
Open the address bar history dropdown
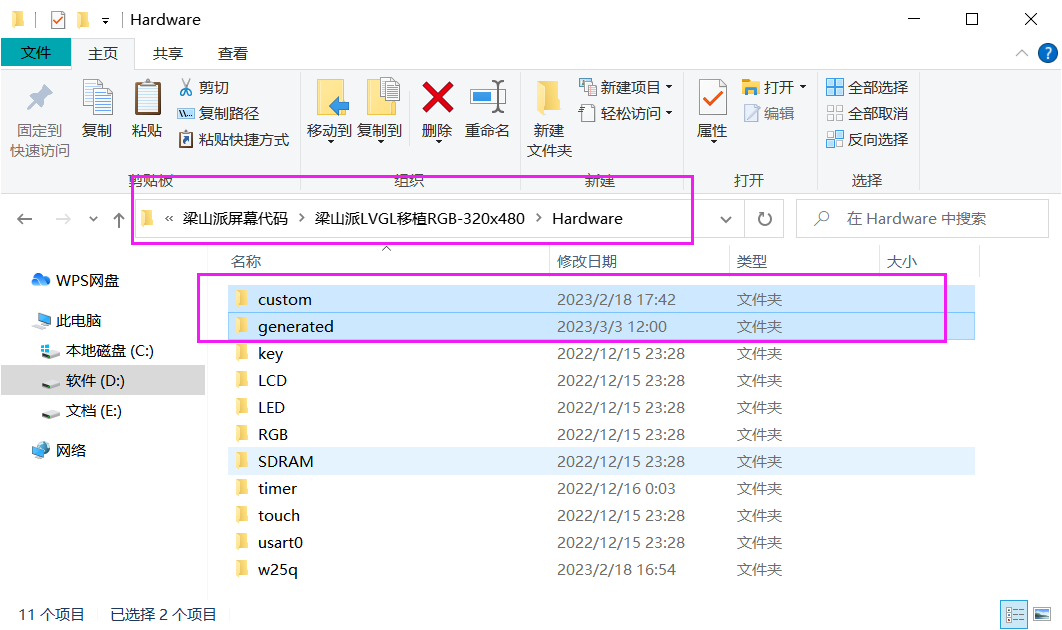pos(725,219)
